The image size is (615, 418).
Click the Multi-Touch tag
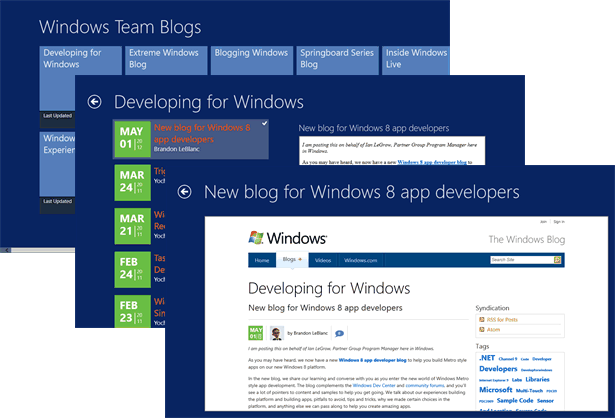coord(529,391)
